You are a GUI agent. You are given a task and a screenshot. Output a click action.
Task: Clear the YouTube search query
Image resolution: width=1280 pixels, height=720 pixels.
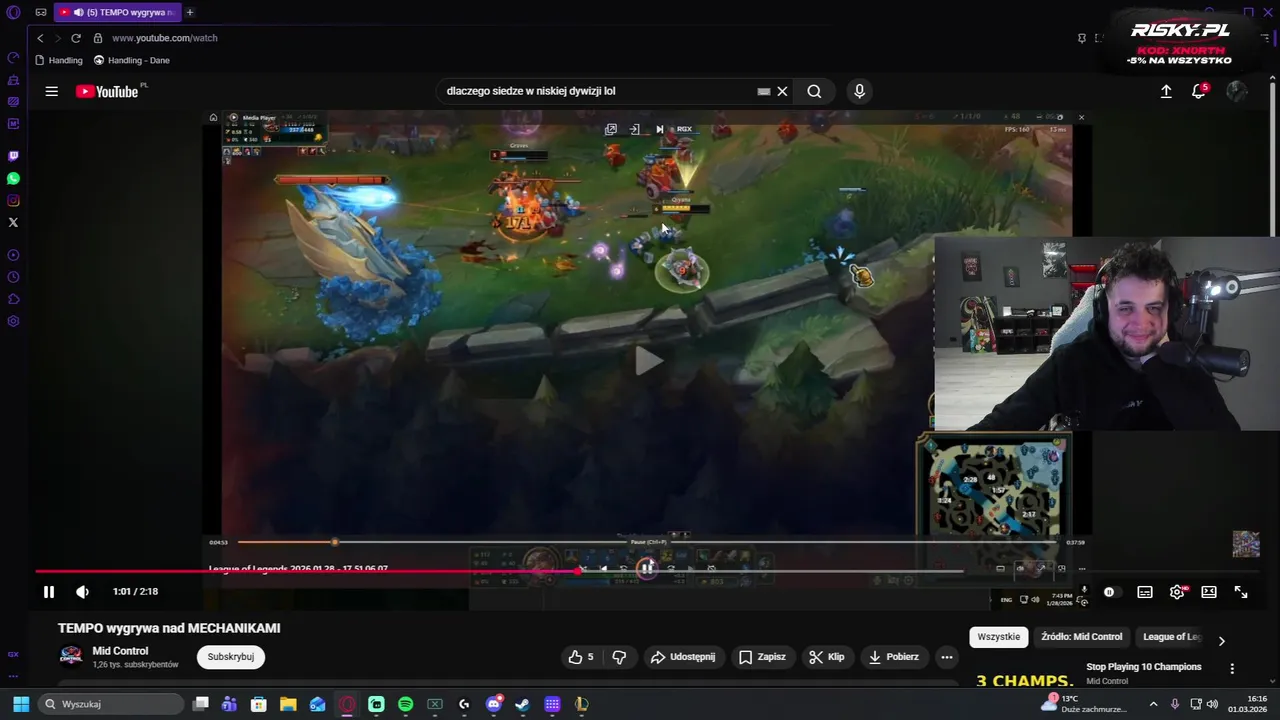782,91
